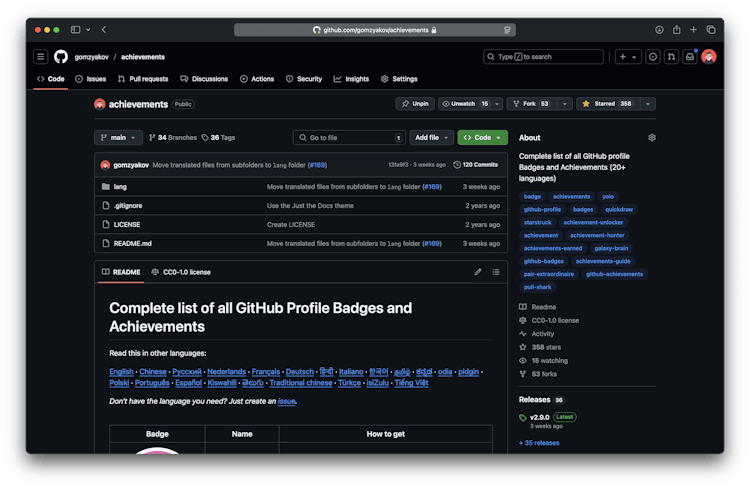Open the repository Settings tab
750x488 pixels.
pos(399,79)
